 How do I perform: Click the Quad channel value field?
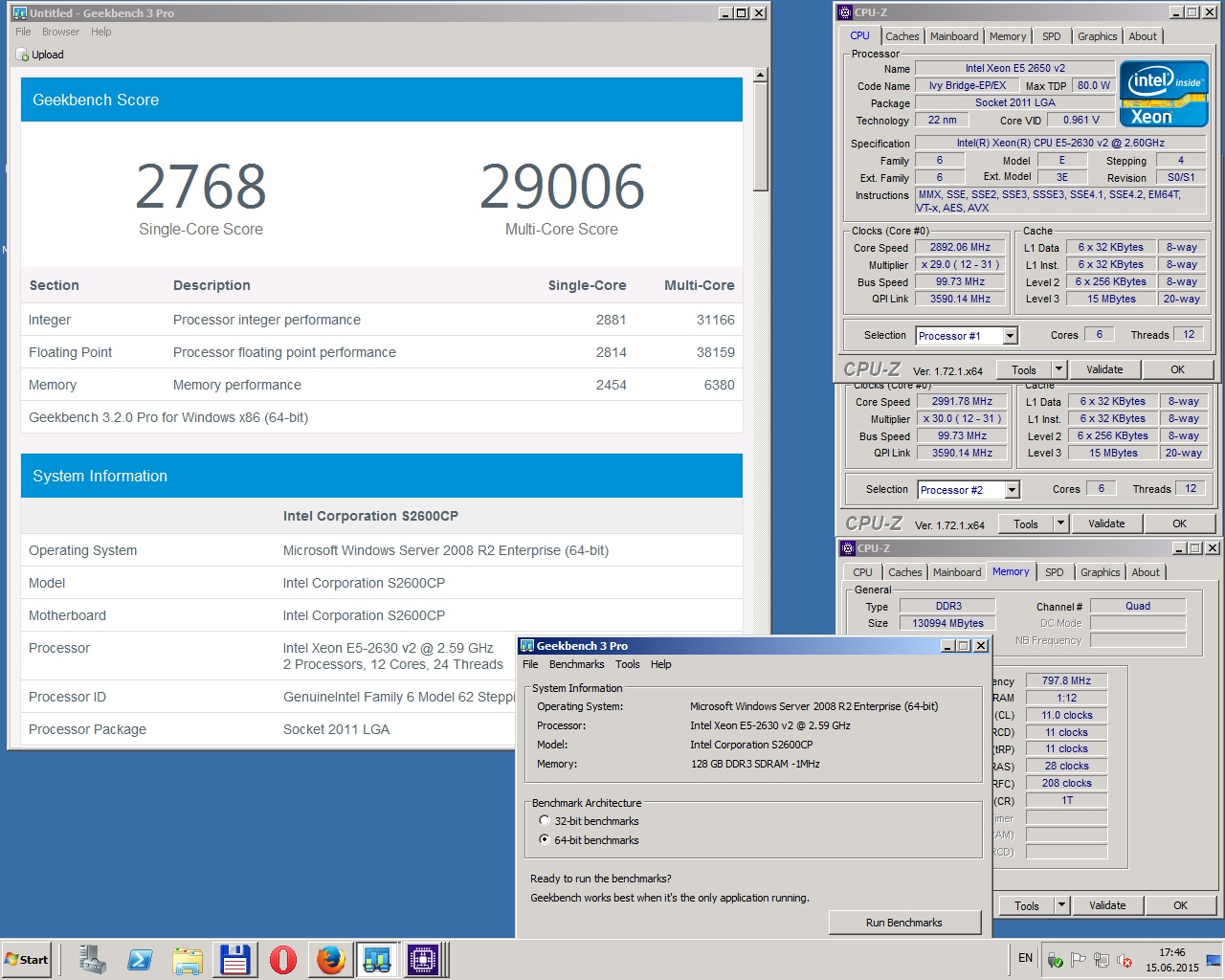tap(1138, 606)
